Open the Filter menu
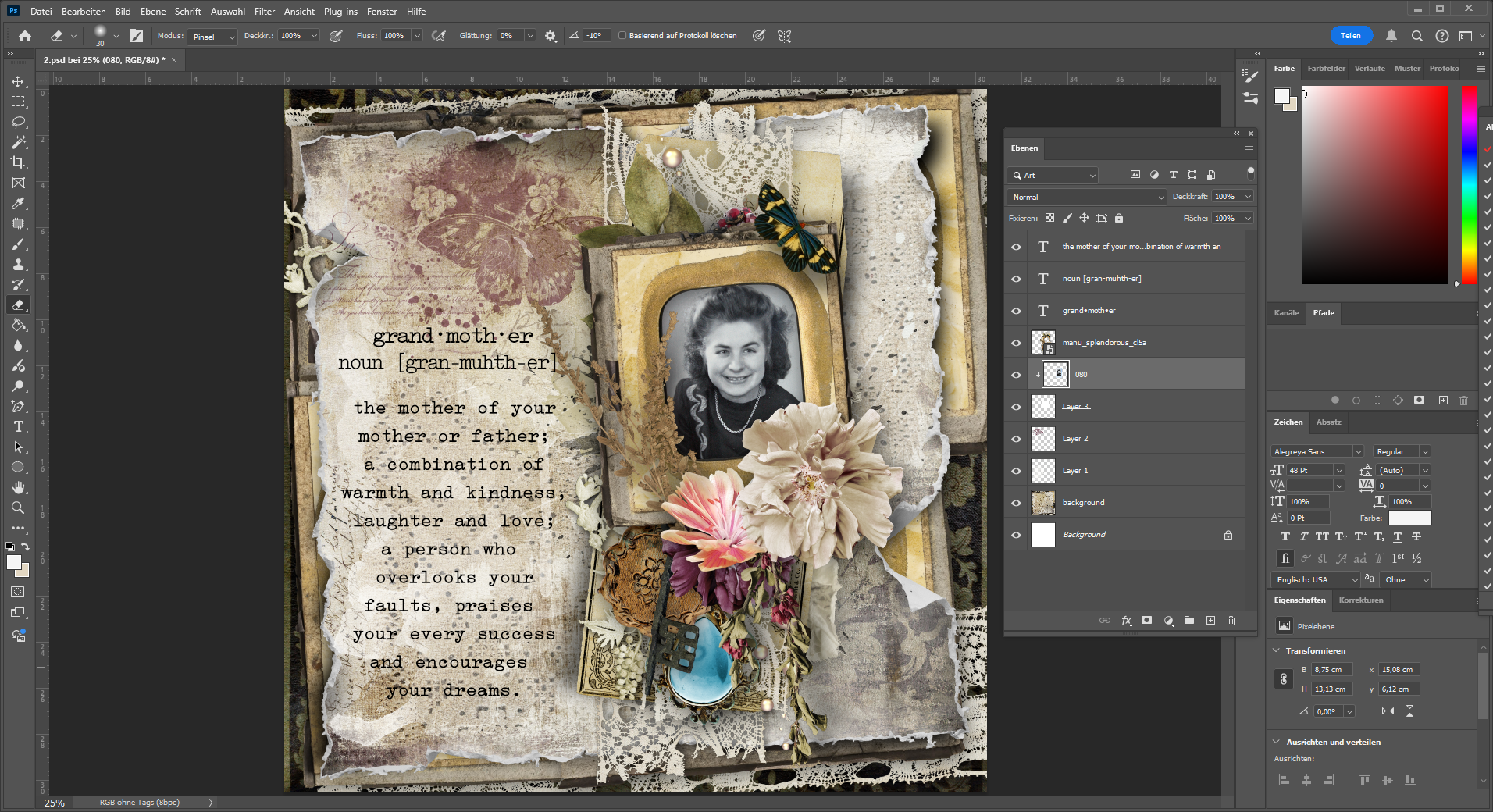The width and height of the screenshot is (1493, 812). (264, 12)
